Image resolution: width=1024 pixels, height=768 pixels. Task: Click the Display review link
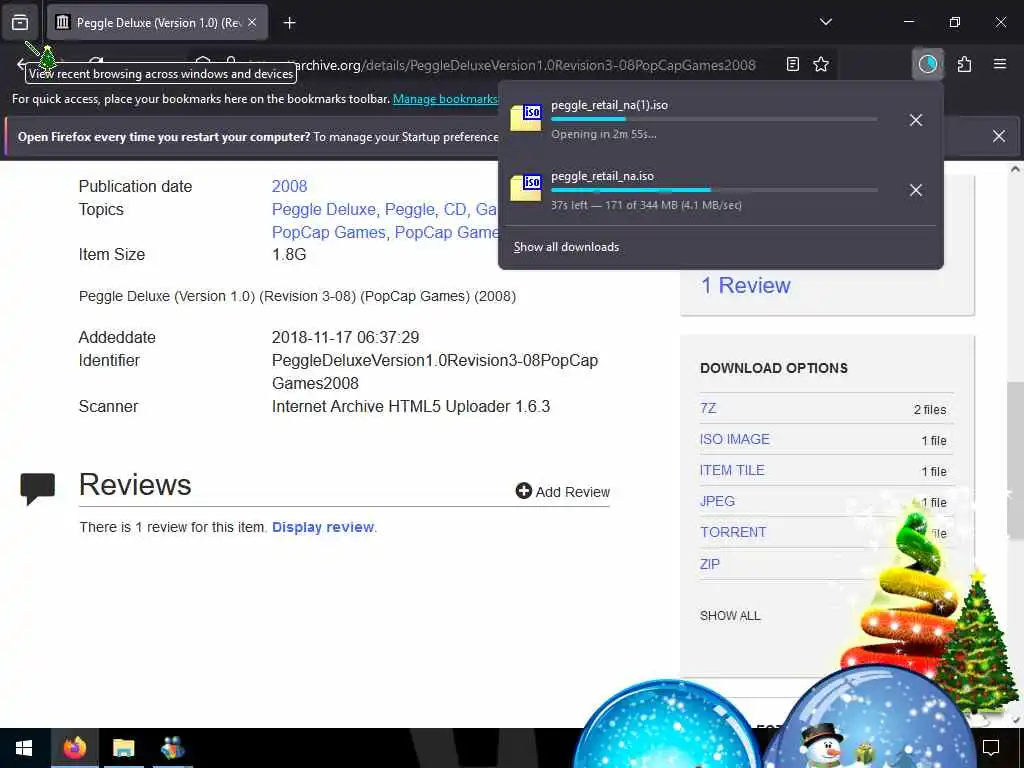[323, 527]
